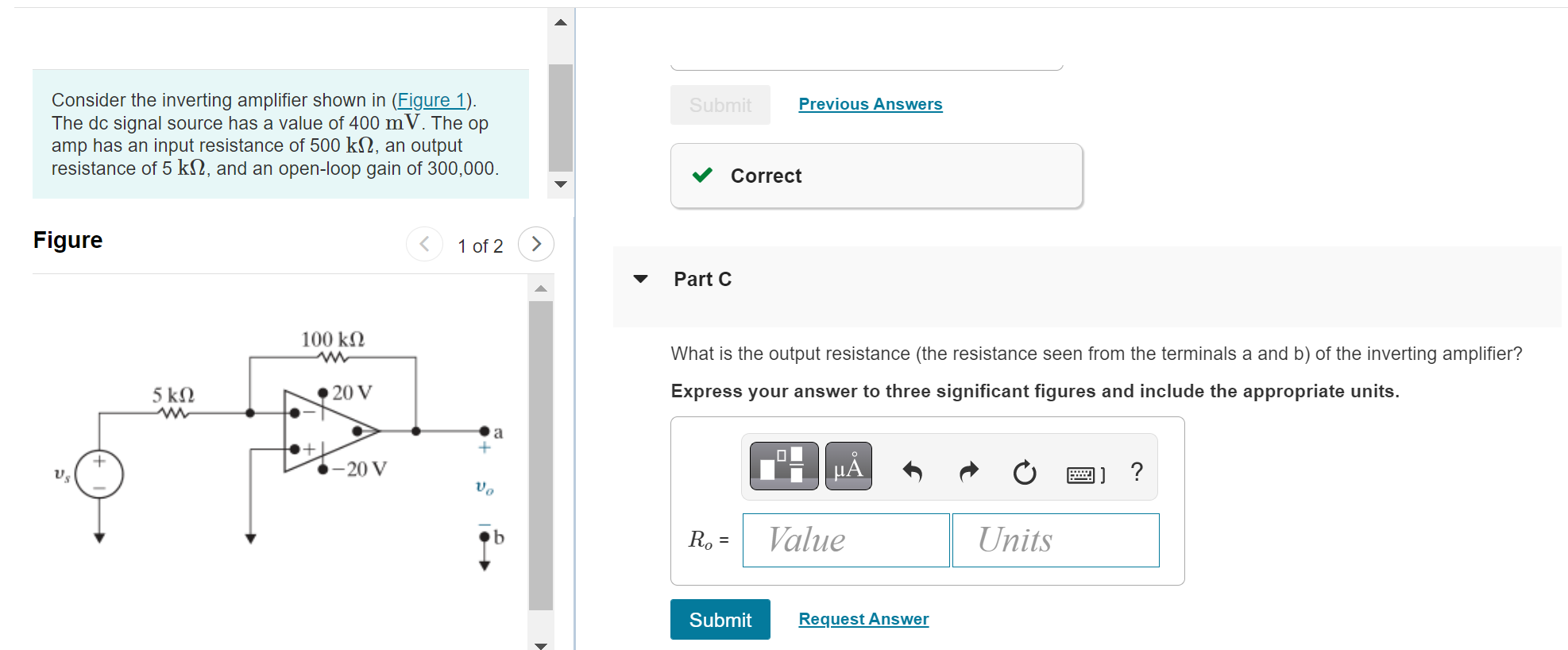The width and height of the screenshot is (1568, 650).
Task: Open the templates fraction tool icon
Action: pyautogui.click(x=783, y=466)
